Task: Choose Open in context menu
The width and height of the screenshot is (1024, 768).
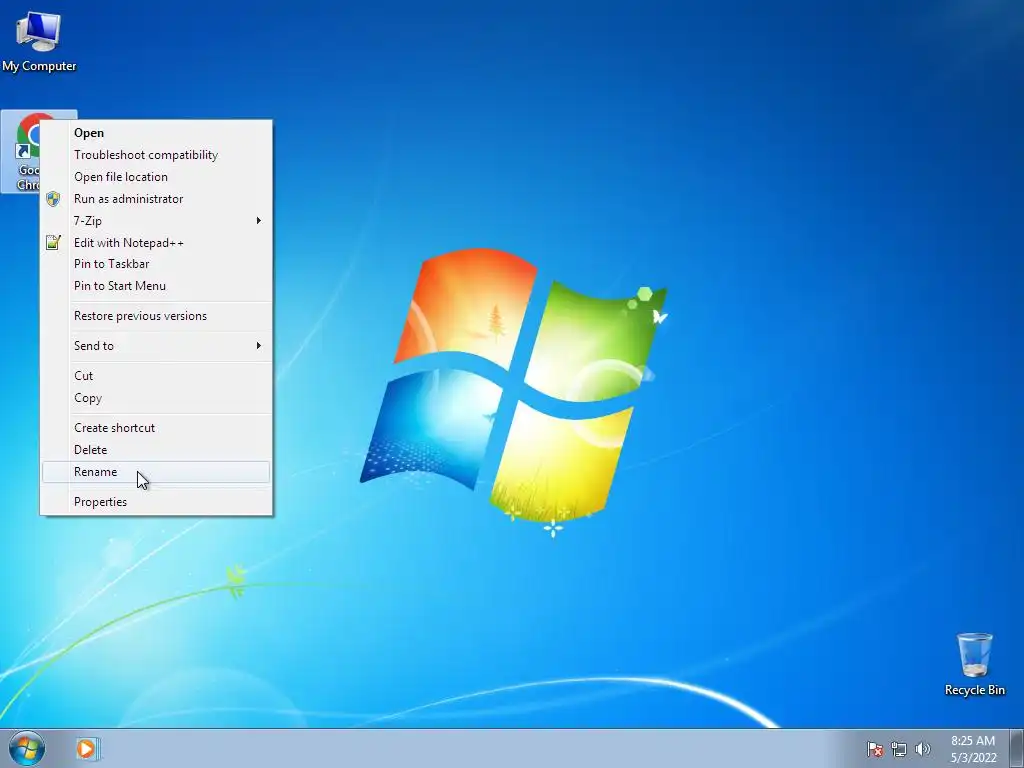Action: click(156, 133)
